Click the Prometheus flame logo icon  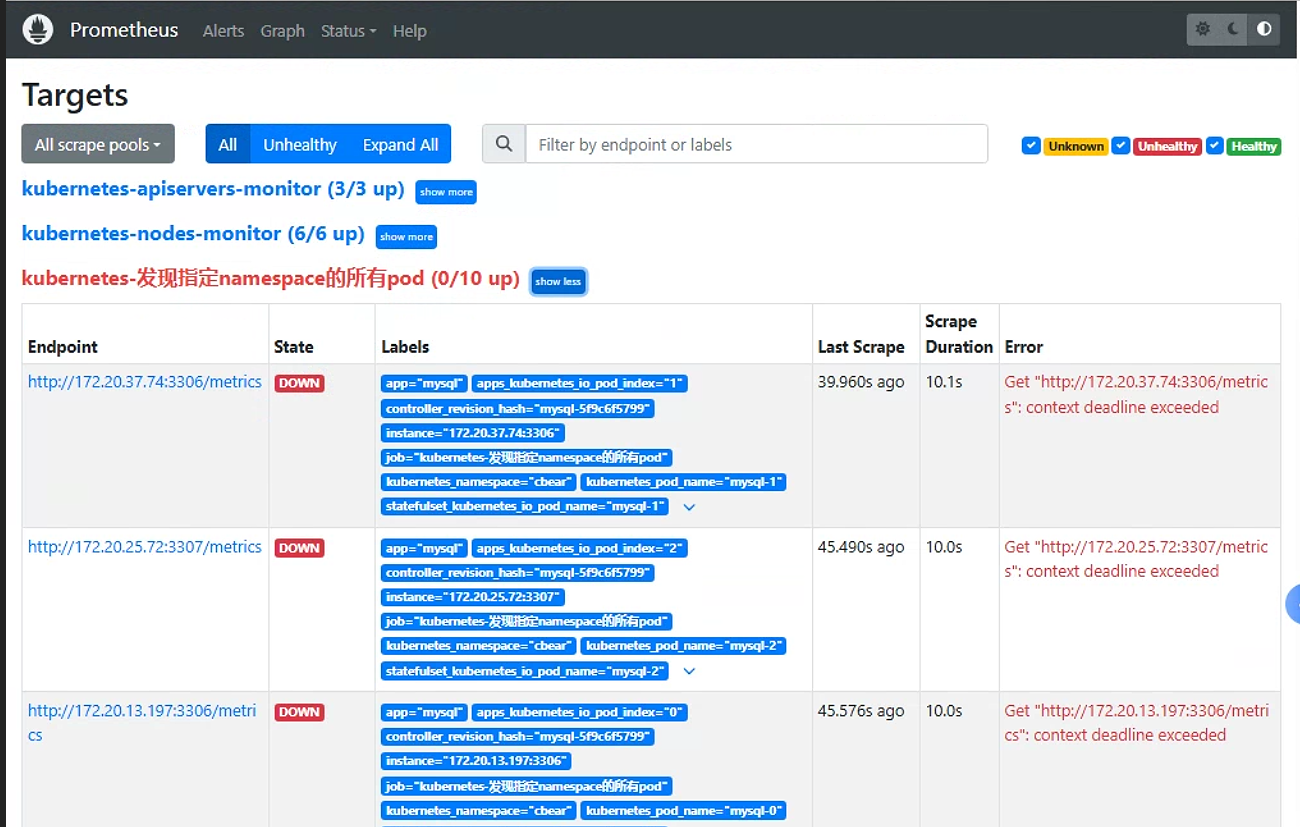[38, 29]
